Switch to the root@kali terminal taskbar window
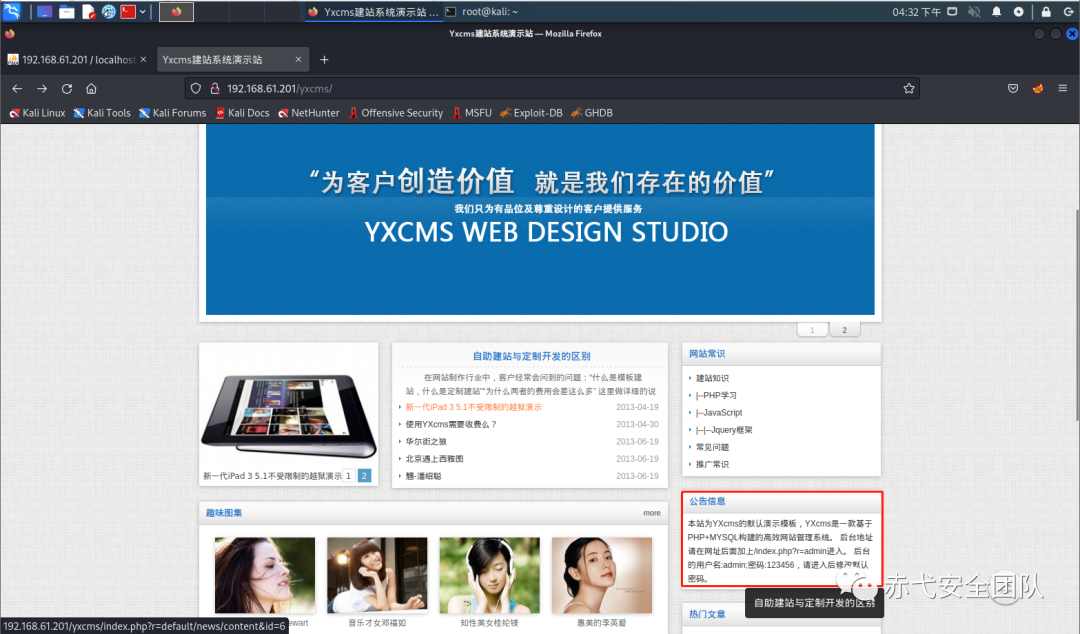The image size is (1080, 634). pyautogui.click(x=481, y=12)
